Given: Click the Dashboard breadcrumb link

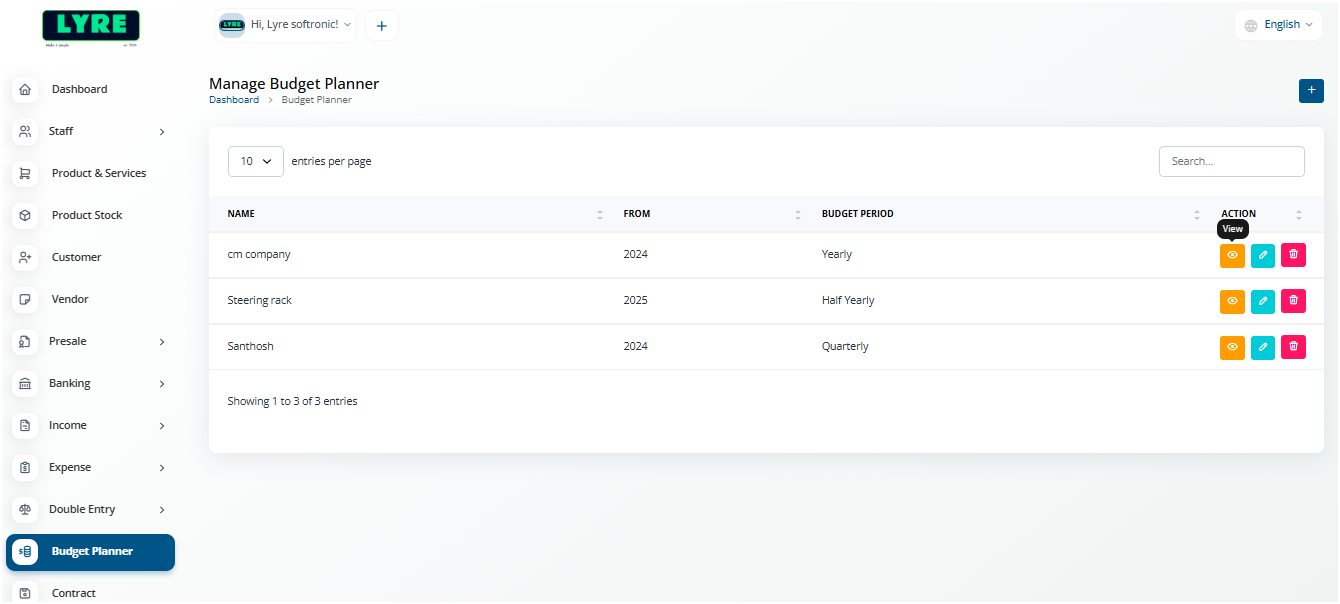Looking at the screenshot, I should [x=234, y=100].
